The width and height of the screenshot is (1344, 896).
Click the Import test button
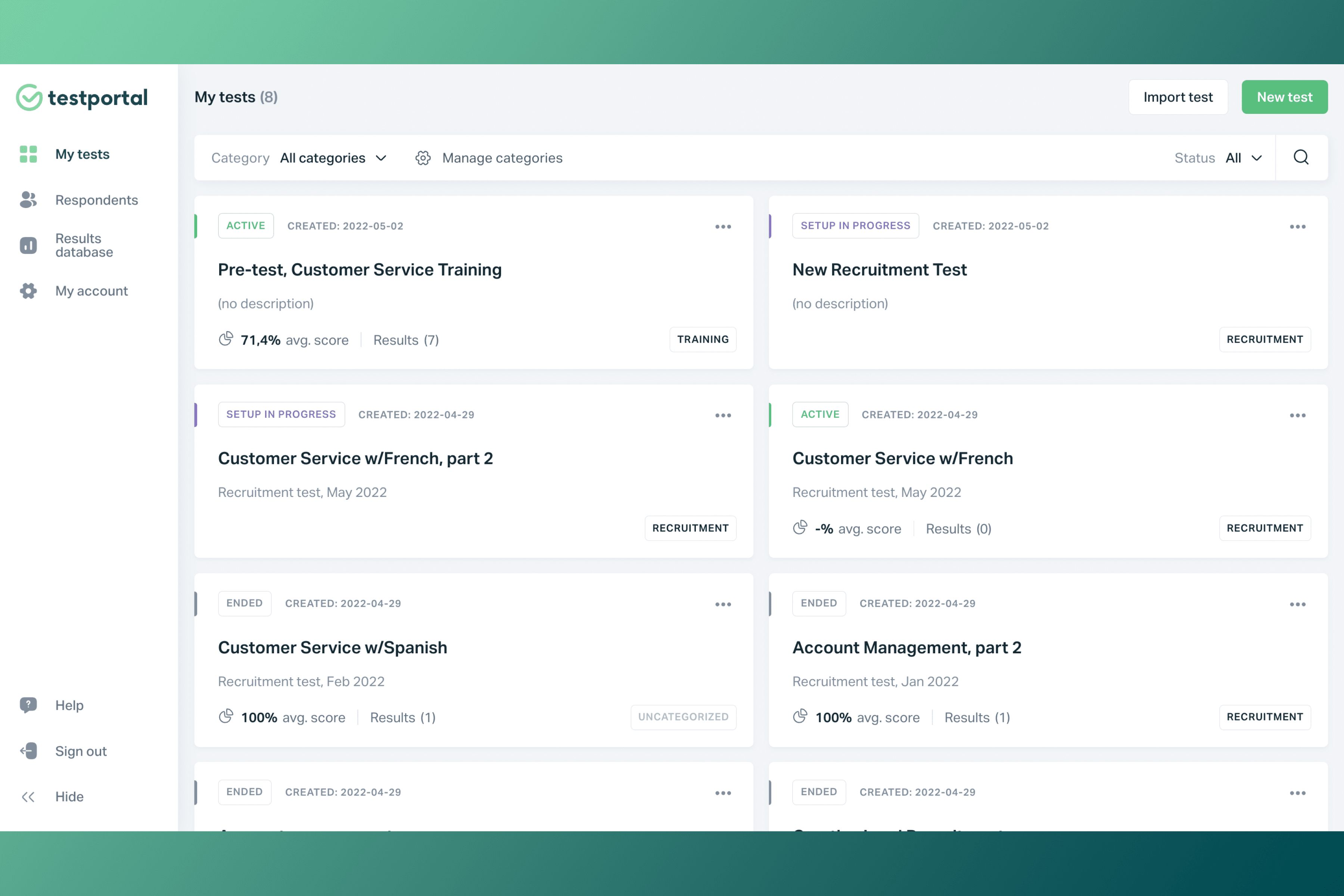(1178, 97)
